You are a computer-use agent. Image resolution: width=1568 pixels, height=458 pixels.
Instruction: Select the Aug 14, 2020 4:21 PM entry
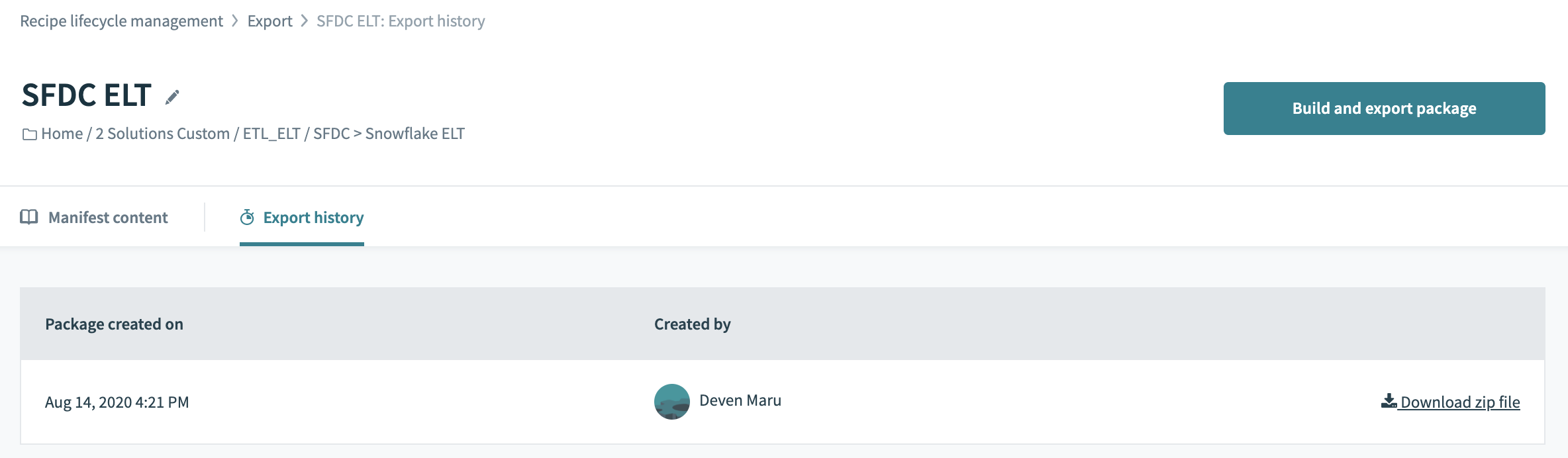point(117,402)
